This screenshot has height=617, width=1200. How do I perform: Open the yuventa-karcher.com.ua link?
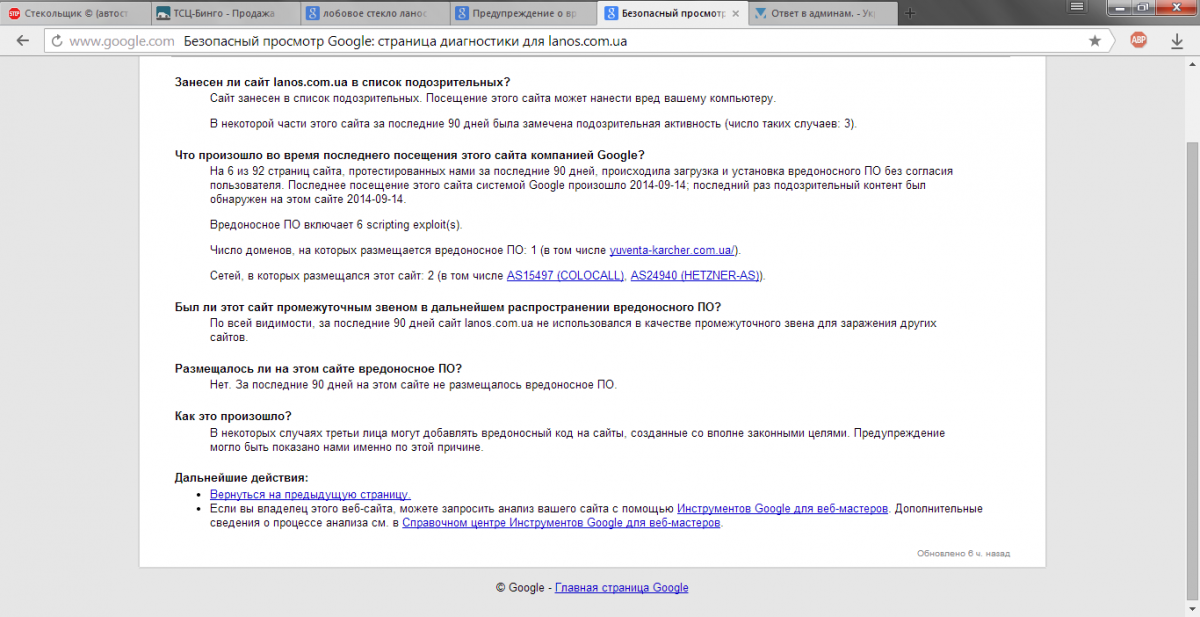tap(673, 250)
